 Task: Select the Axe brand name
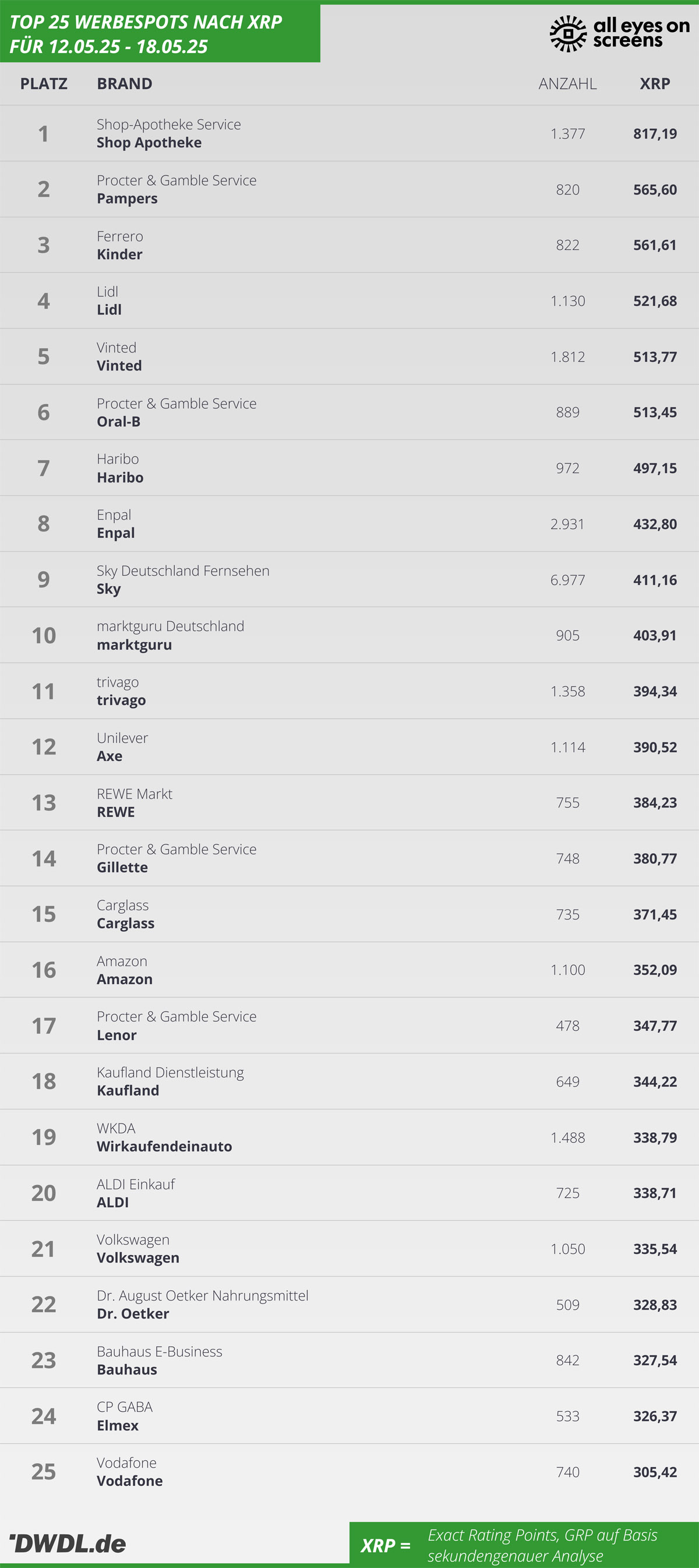click(110, 756)
